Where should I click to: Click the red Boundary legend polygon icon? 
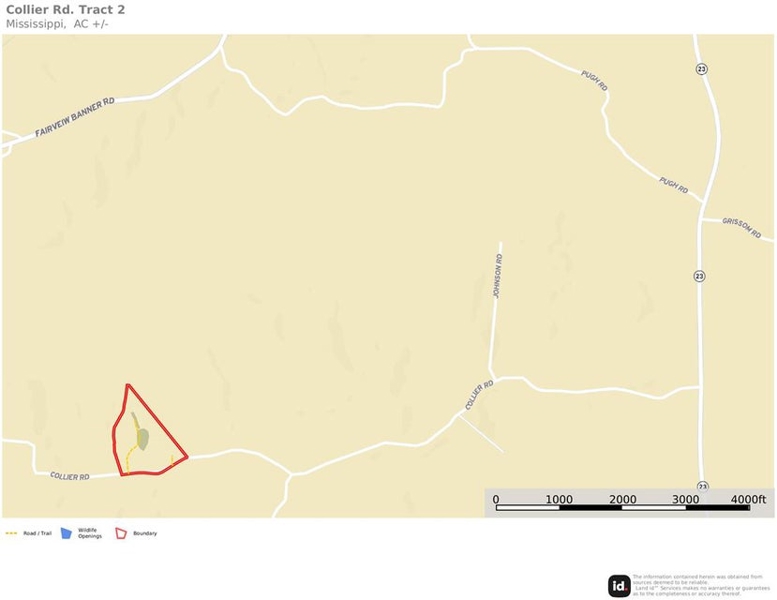121,534
